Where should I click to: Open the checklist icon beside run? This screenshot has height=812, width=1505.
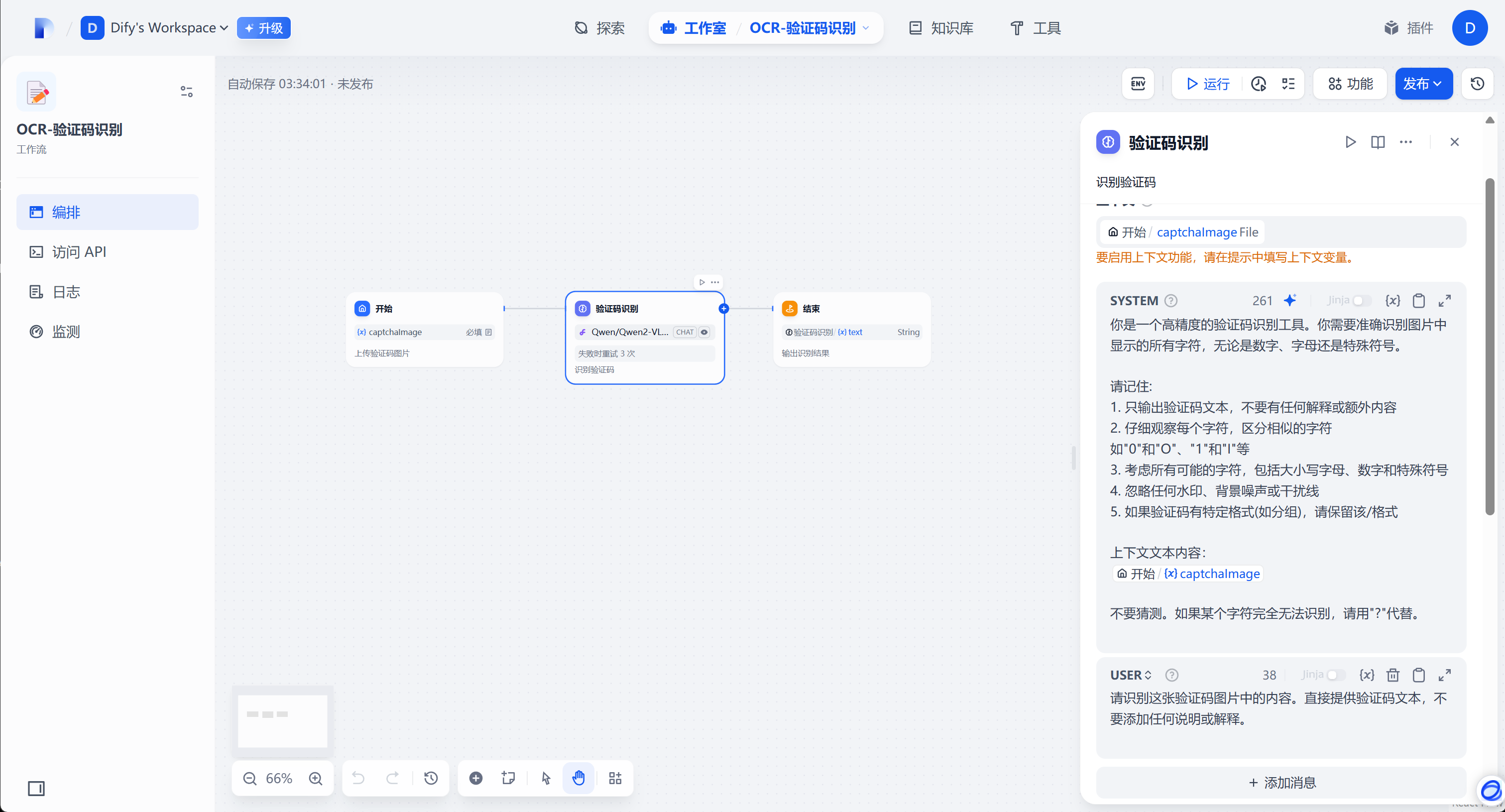[x=1288, y=84]
